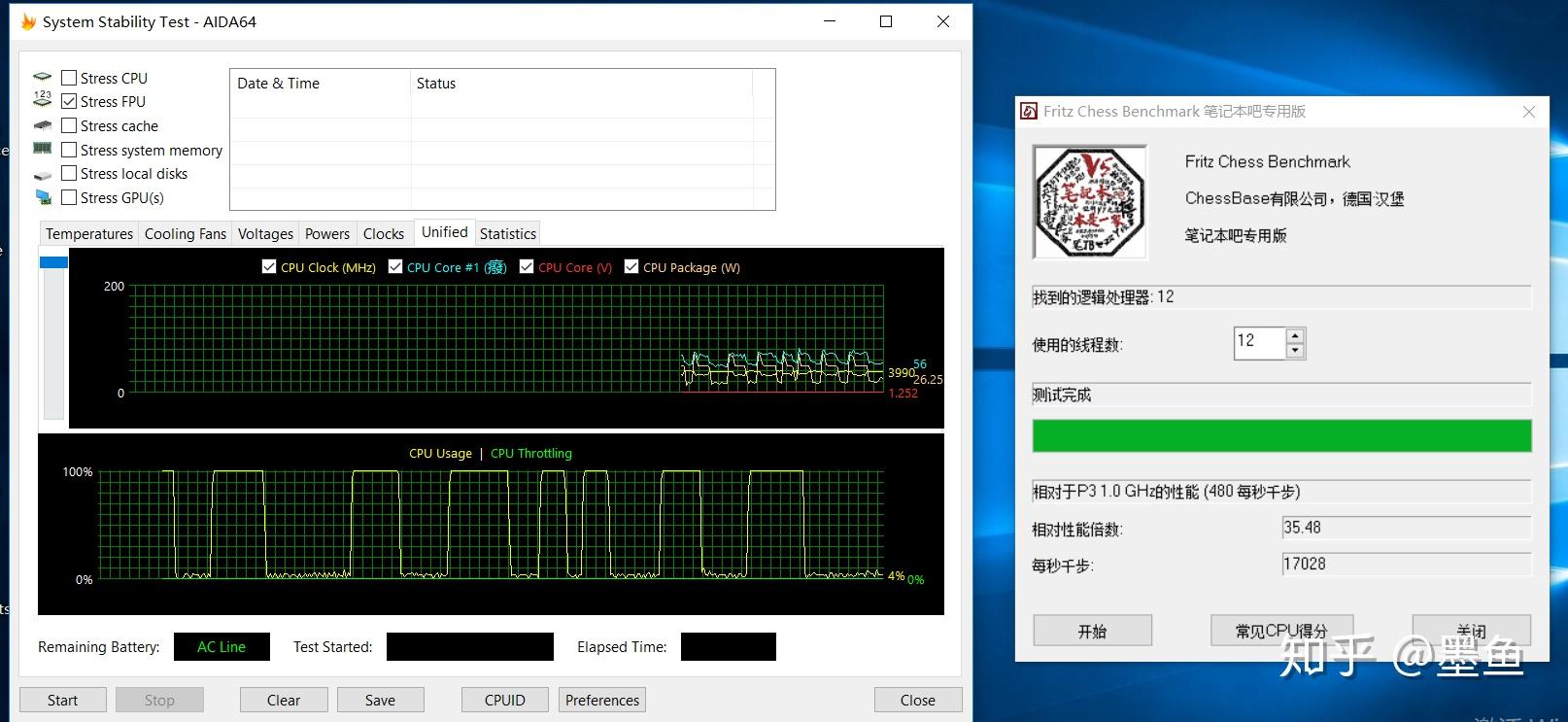The height and width of the screenshot is (722, 1568).
Task: Increase thread count with up arrow
Action: pyautogui.click(x=1295, y=335)
